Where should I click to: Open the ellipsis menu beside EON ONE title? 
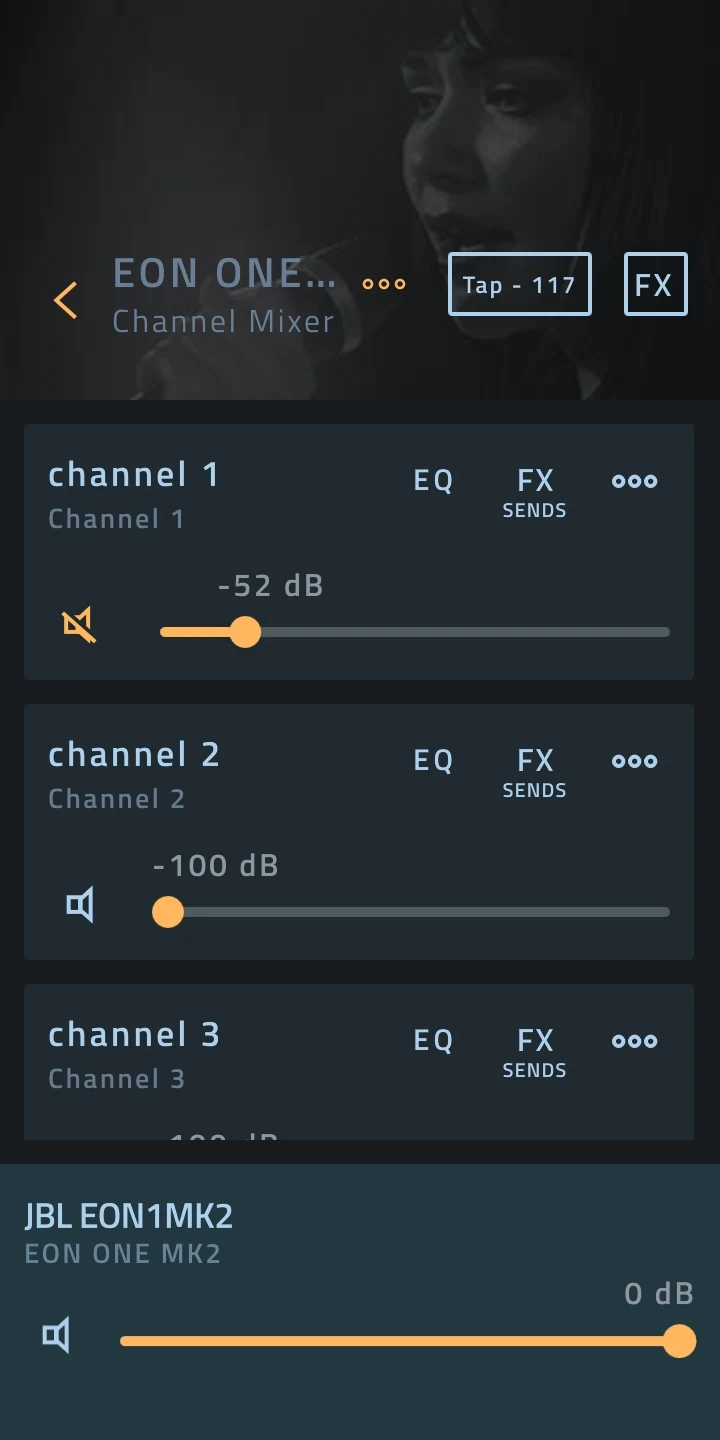click(x=383, y=284)
